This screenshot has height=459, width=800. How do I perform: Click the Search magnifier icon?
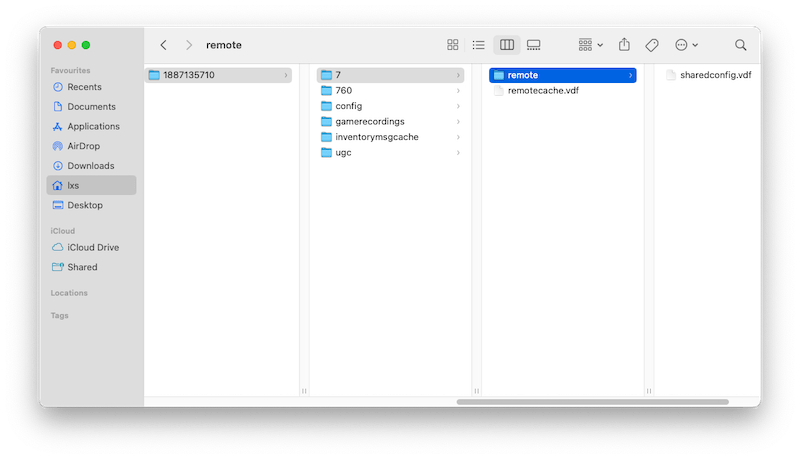tap(741, 45)
